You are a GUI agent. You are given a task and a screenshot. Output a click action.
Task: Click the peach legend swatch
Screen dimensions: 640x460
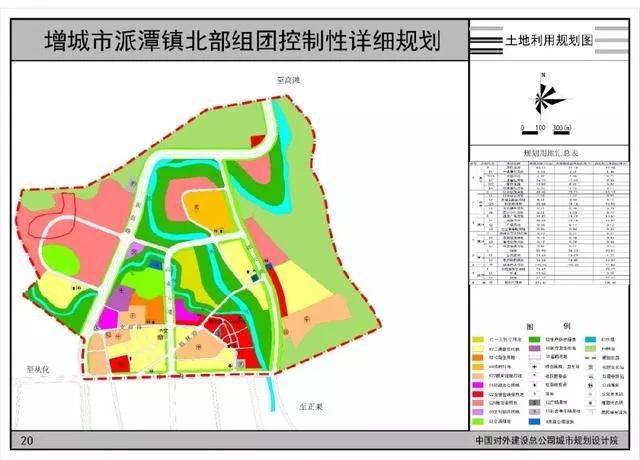pyautogui.click(x=478, y=376)
